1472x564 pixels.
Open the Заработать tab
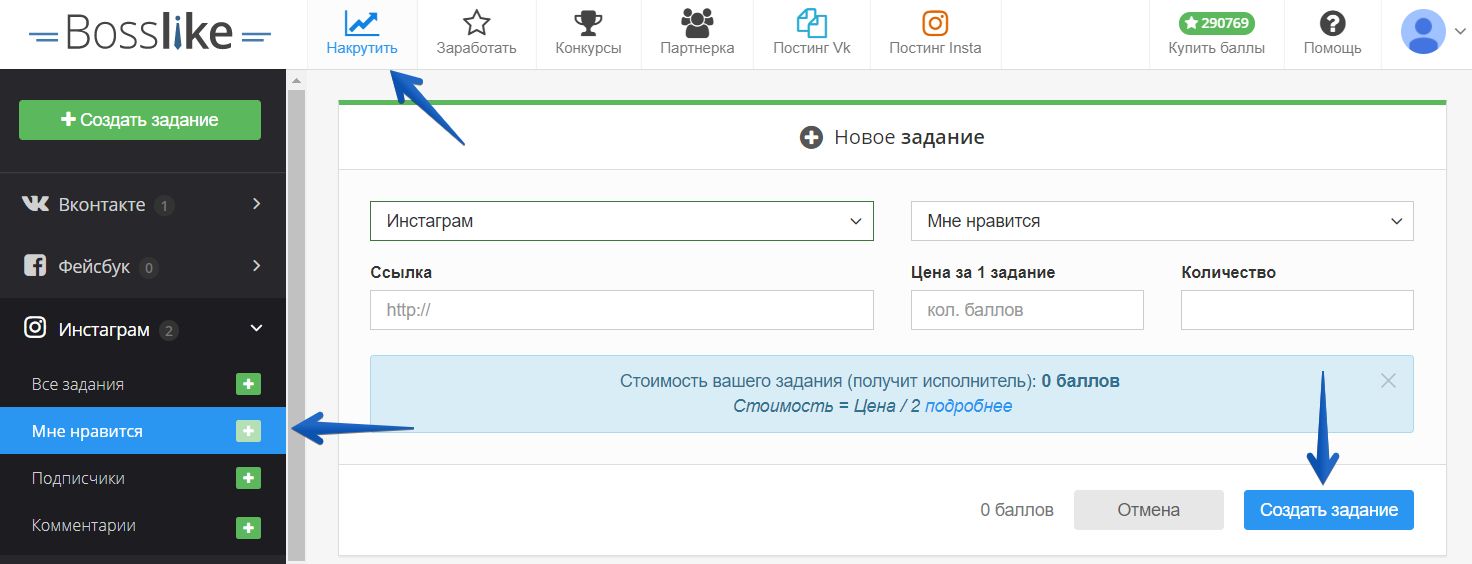[x=476, y=34]
